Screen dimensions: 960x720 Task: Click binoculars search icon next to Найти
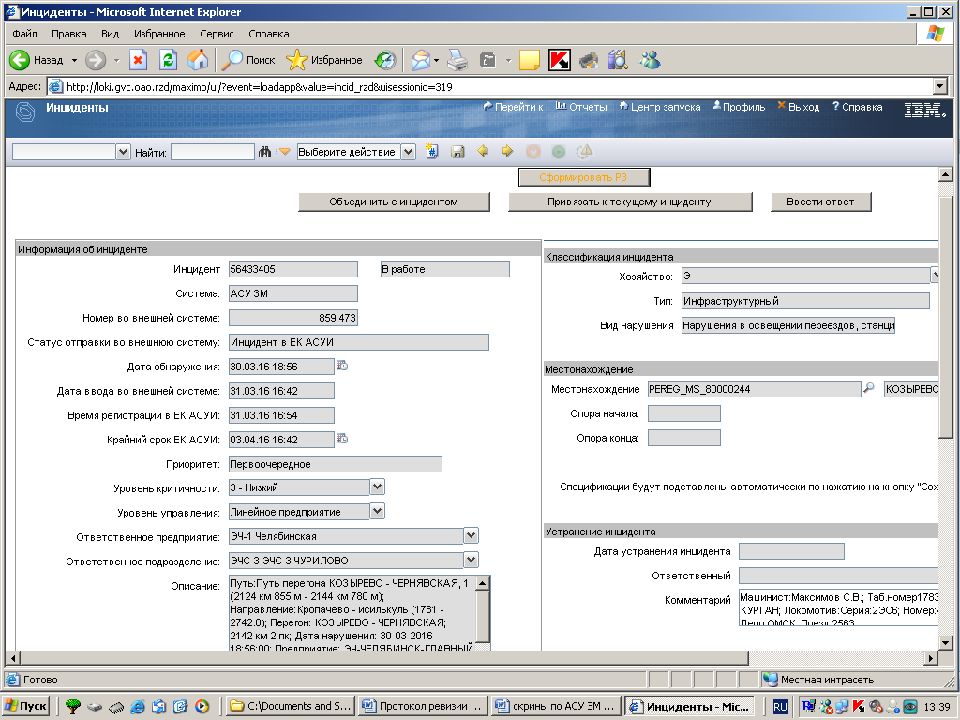pyautogui.click(x=264, y=151)
